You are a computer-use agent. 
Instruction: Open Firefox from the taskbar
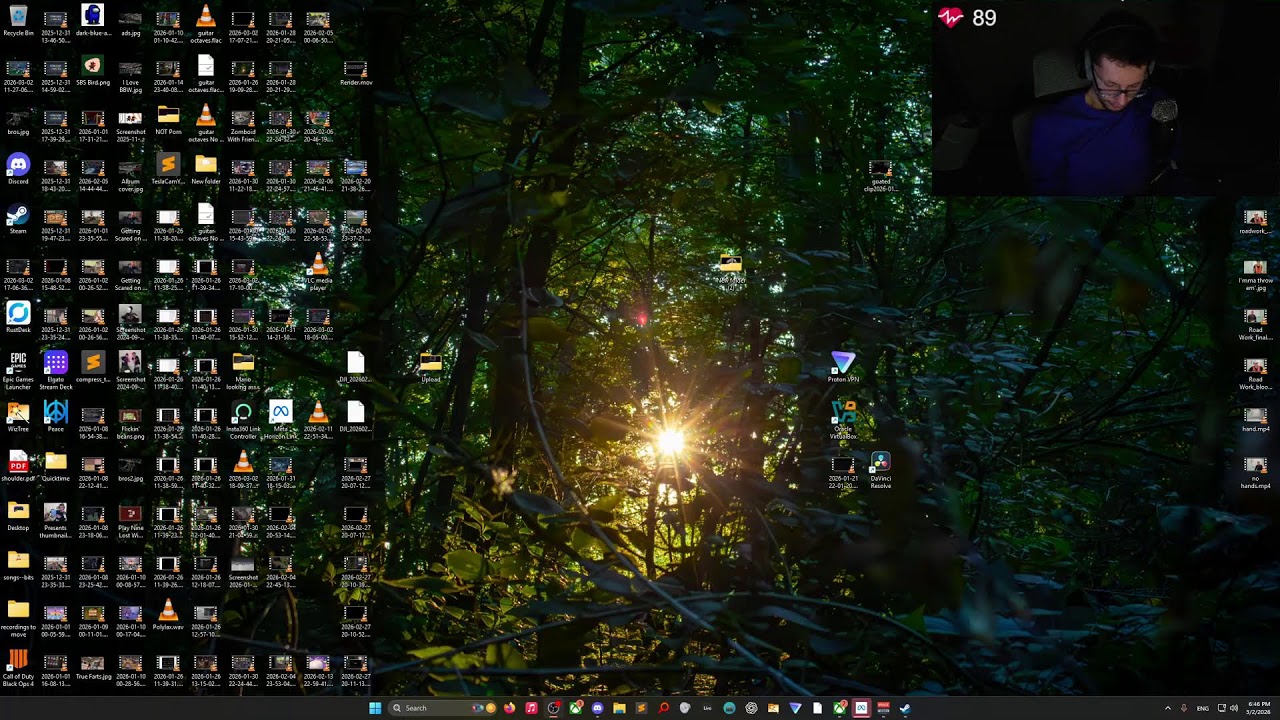[x=509, y=708]
